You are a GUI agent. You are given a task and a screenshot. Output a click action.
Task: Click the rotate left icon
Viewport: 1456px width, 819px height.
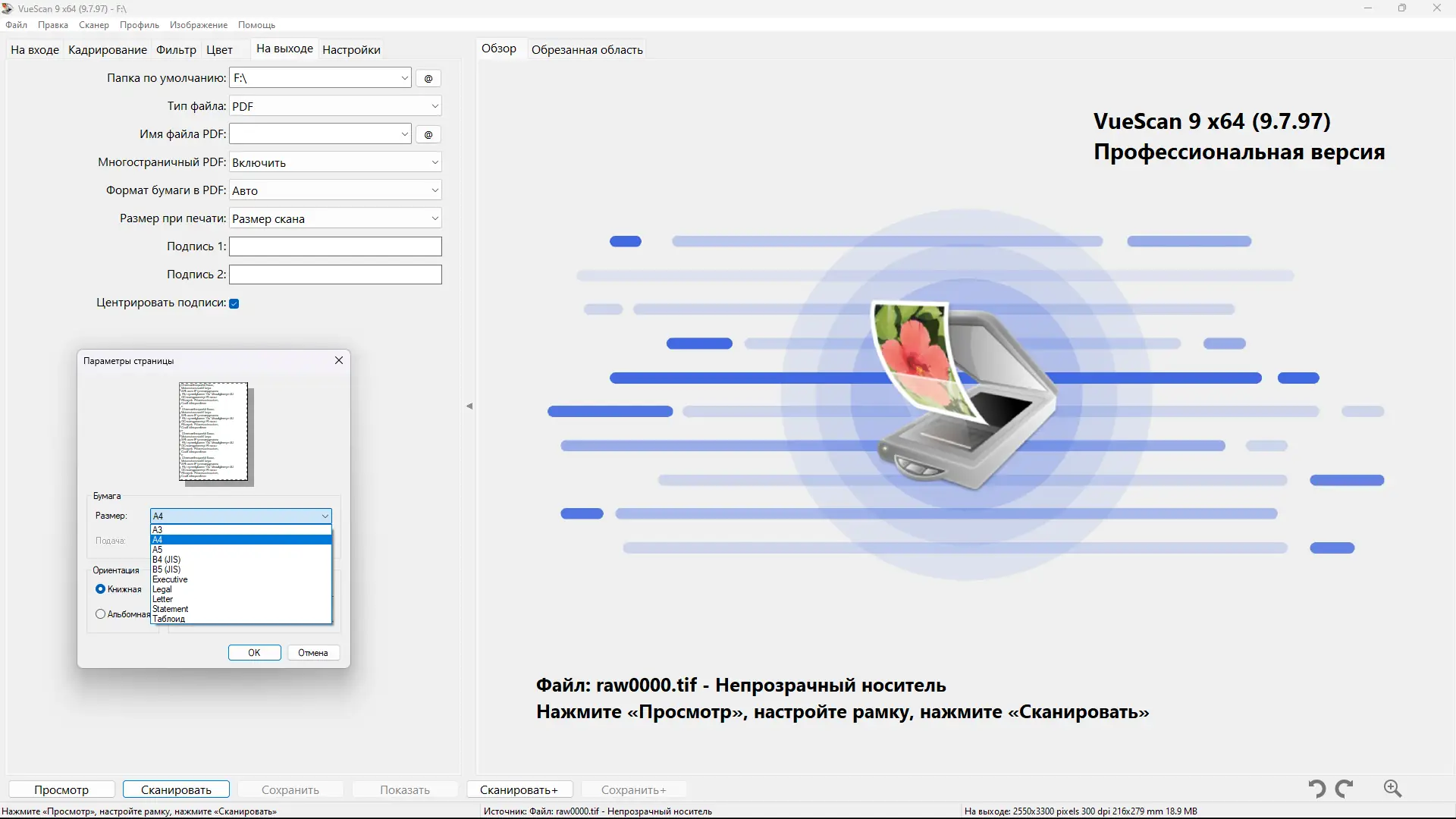click(1317, 789)
